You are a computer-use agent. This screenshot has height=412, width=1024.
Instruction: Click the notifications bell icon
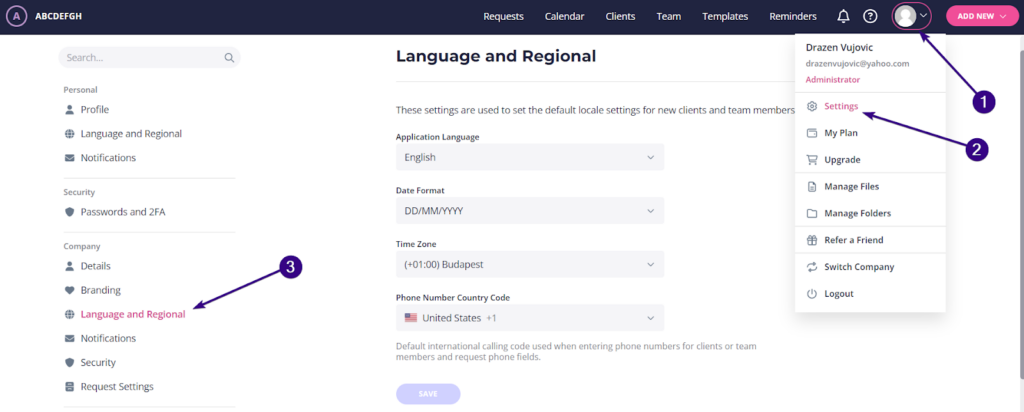[843, 16]
